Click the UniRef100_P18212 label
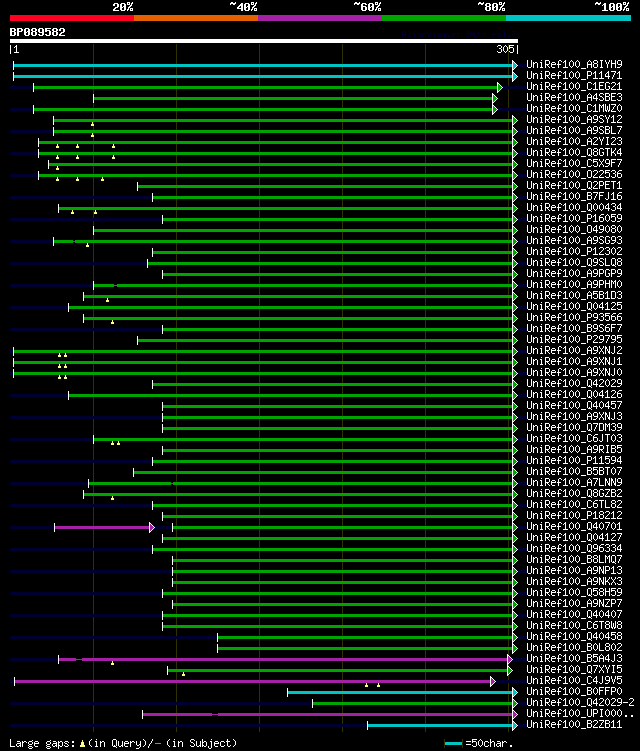Screen dimensions: 640x751 pos(574,516)
